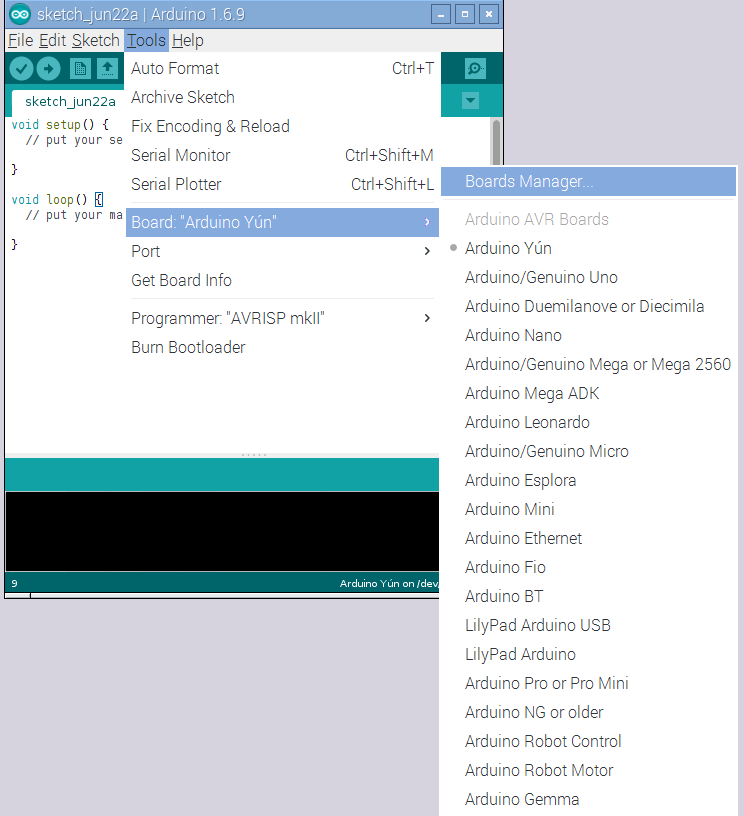Select Arduino Gemma board
744x816 pixels.
tap(588, 799)
